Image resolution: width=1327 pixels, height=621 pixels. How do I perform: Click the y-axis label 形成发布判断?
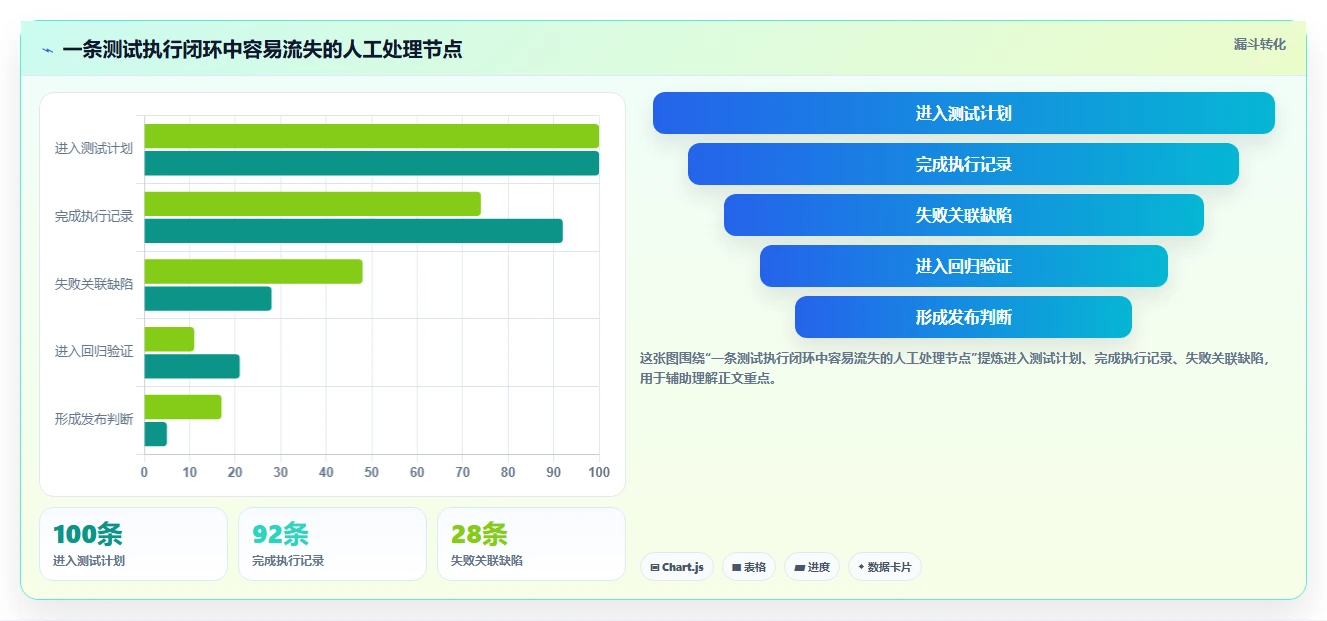pyautogui.click(x=94, y=419)
